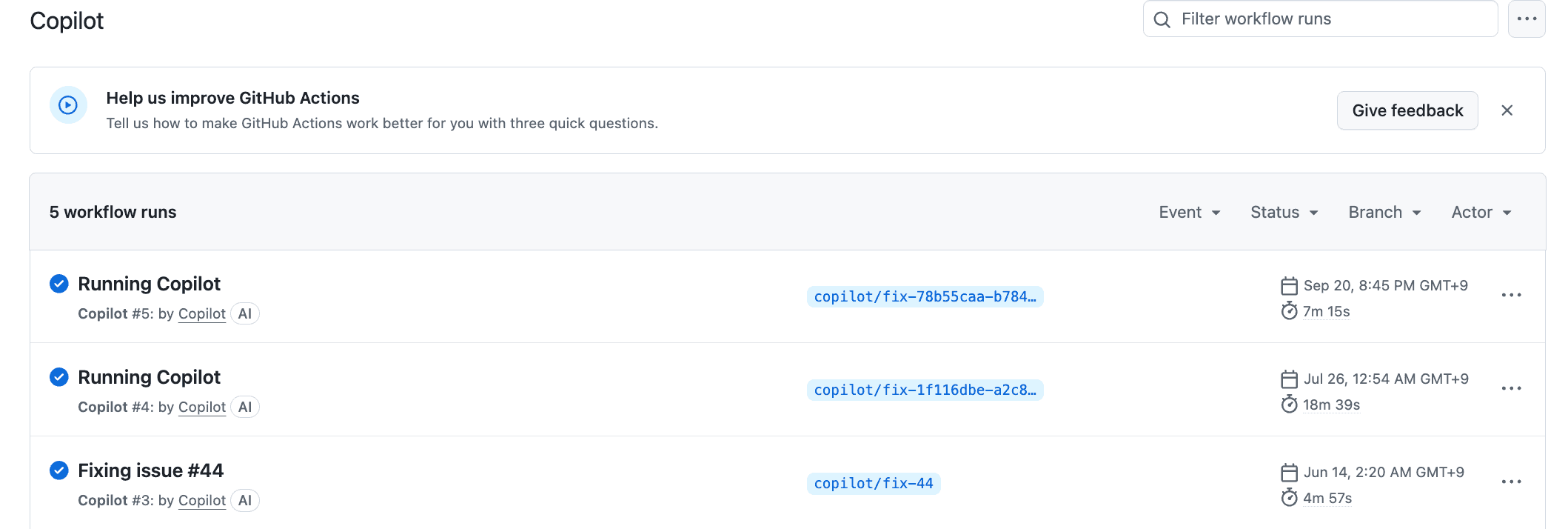Focus the Filter workflow runs search field

1320,19
